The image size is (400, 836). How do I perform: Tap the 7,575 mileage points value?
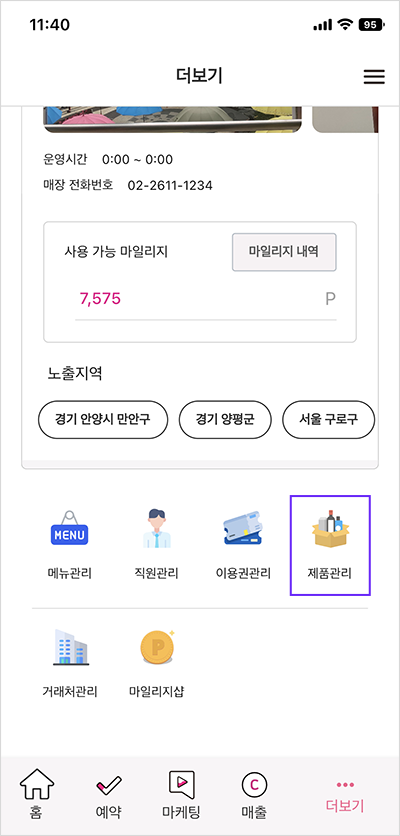pos(100,299)
